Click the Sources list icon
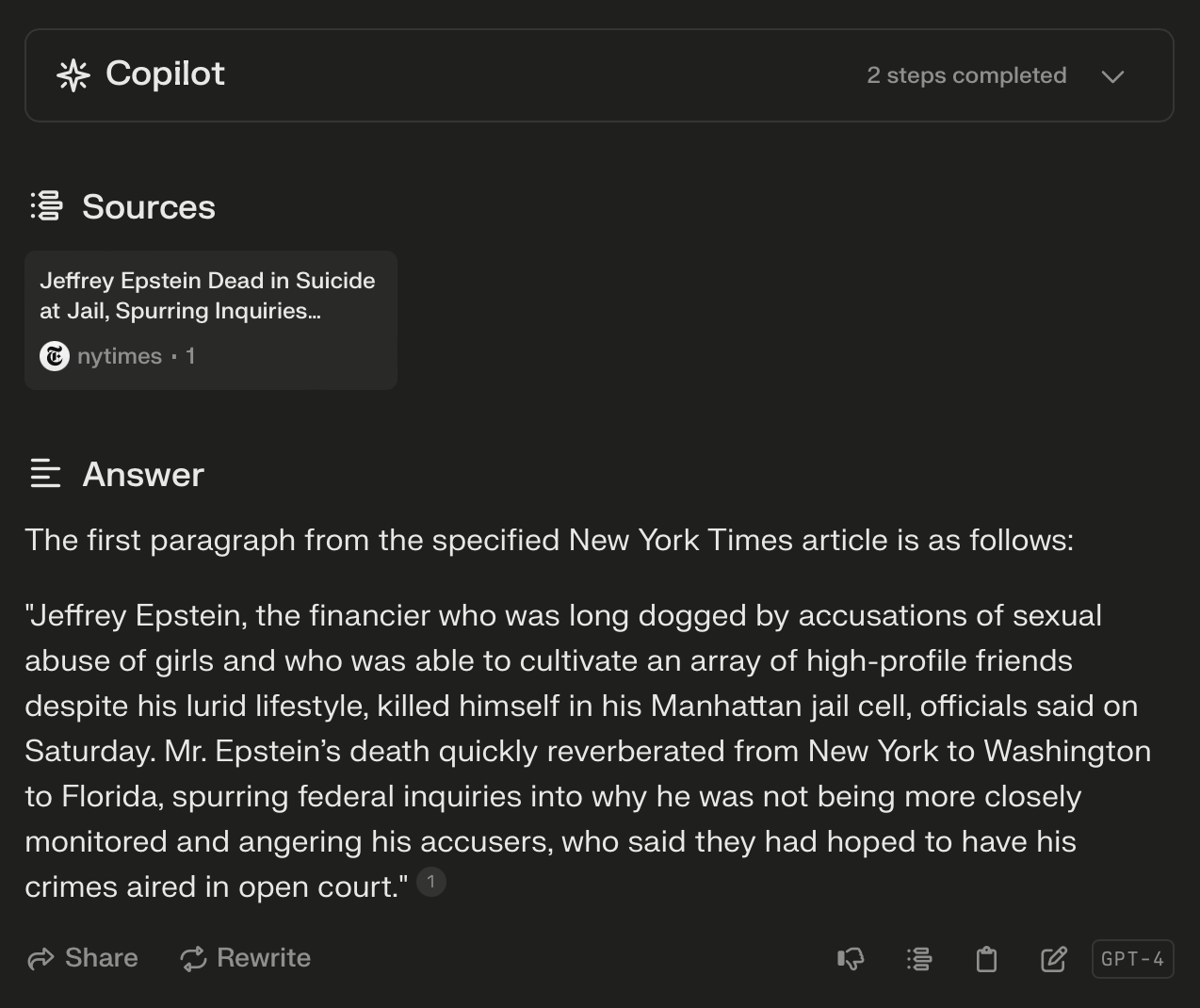The image size is (1200, 1008). (x=46, y=206)
